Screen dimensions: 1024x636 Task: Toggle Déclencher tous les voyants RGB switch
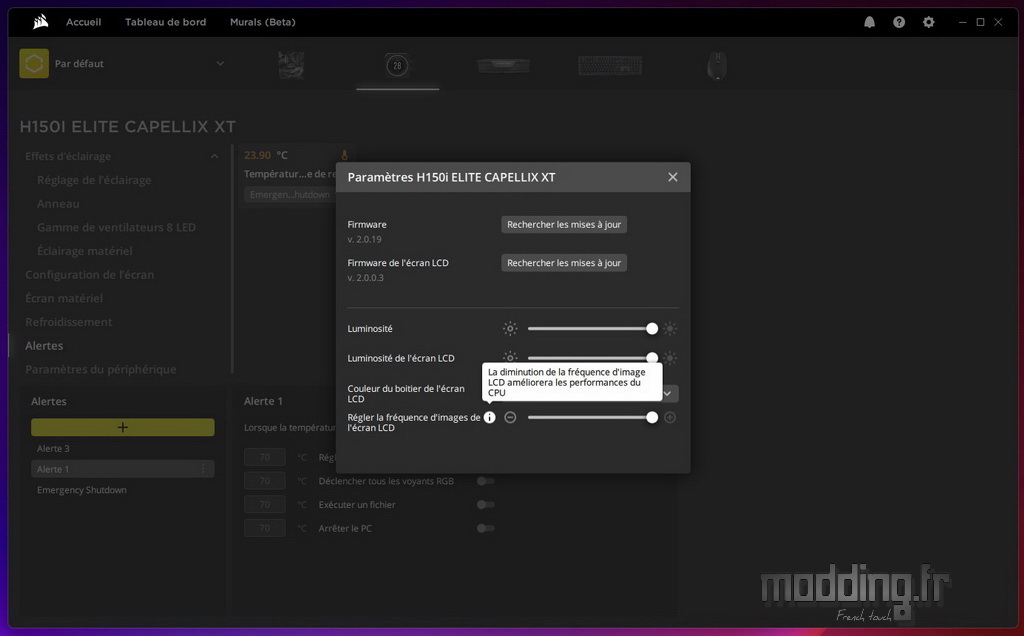(485, 481)
